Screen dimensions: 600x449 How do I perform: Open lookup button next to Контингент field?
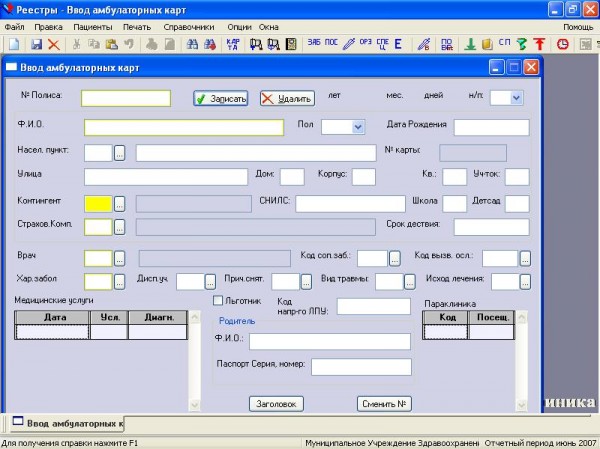[x=120, y=203]
